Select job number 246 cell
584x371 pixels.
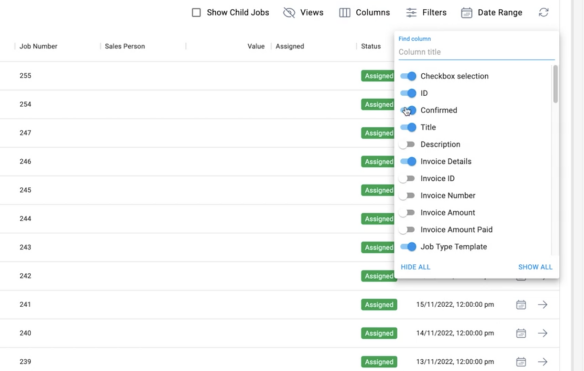(25, 161)
